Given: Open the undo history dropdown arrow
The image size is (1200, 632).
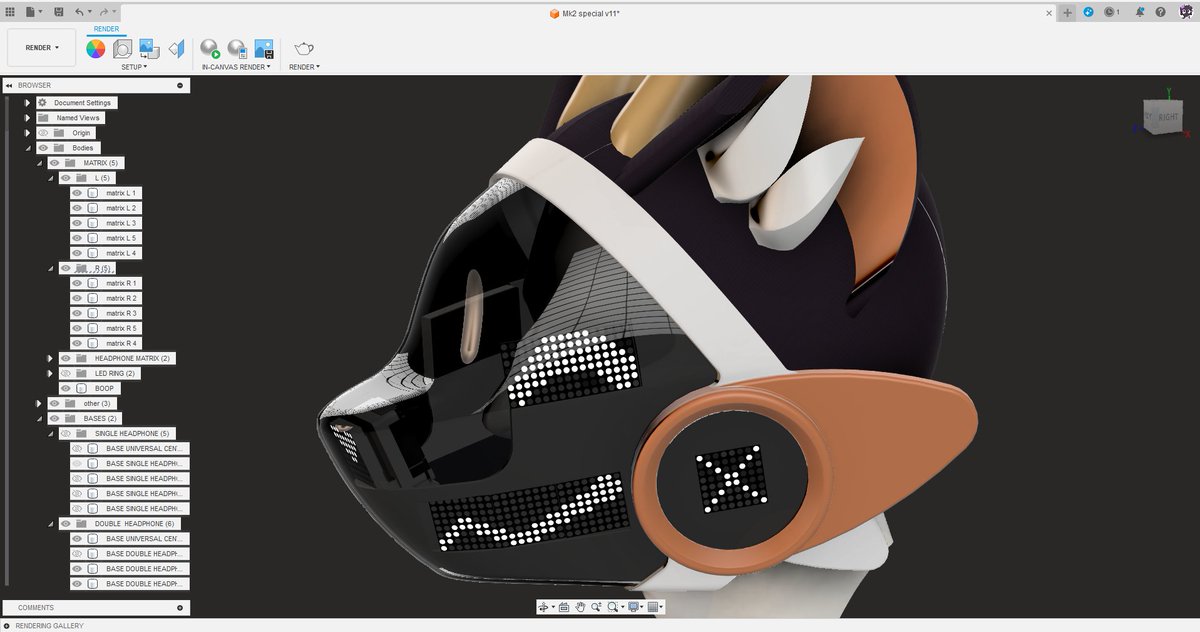Looking at the screenshot, I should click(89, 12).
